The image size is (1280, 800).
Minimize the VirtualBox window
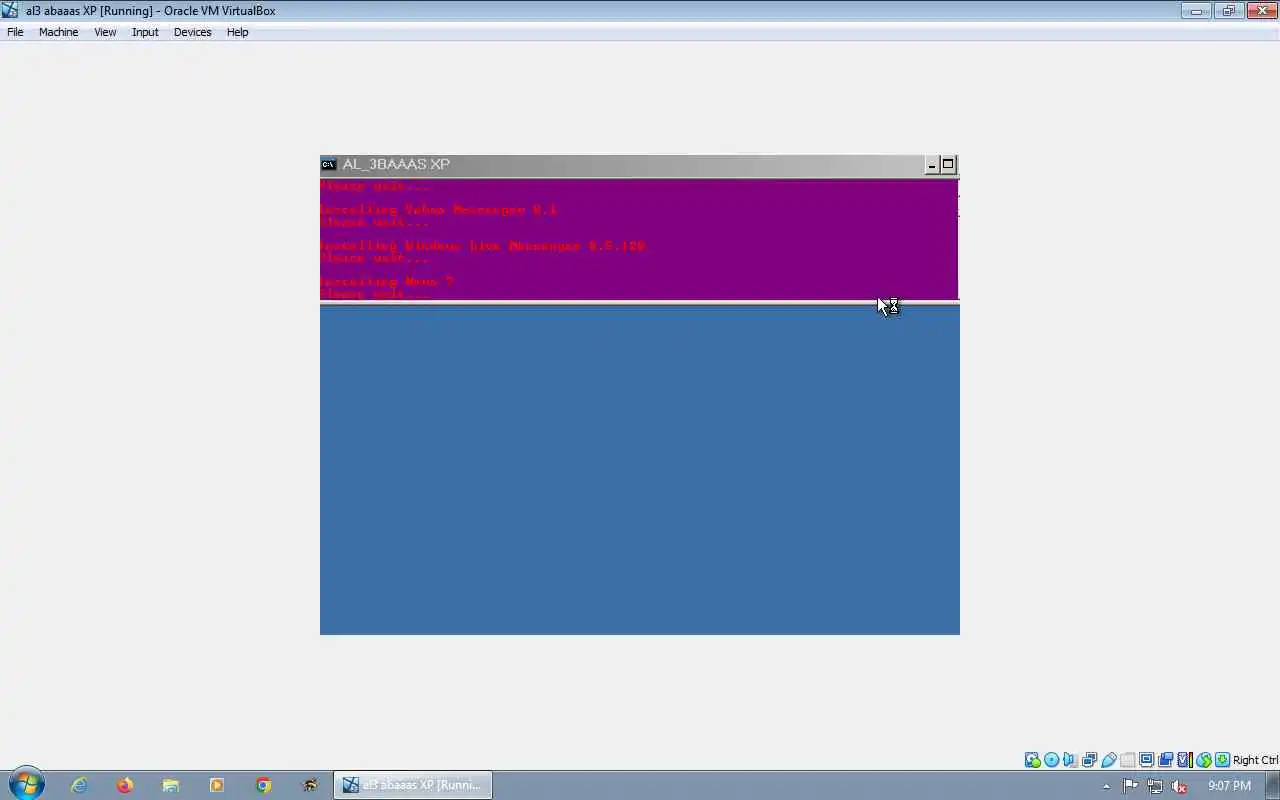pyautogui.click(x=1195, y=10)
